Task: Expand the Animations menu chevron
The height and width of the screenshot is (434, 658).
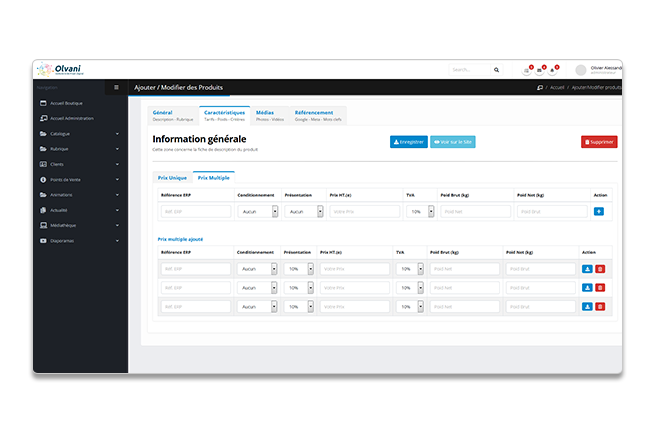Action: click(117, 195)
